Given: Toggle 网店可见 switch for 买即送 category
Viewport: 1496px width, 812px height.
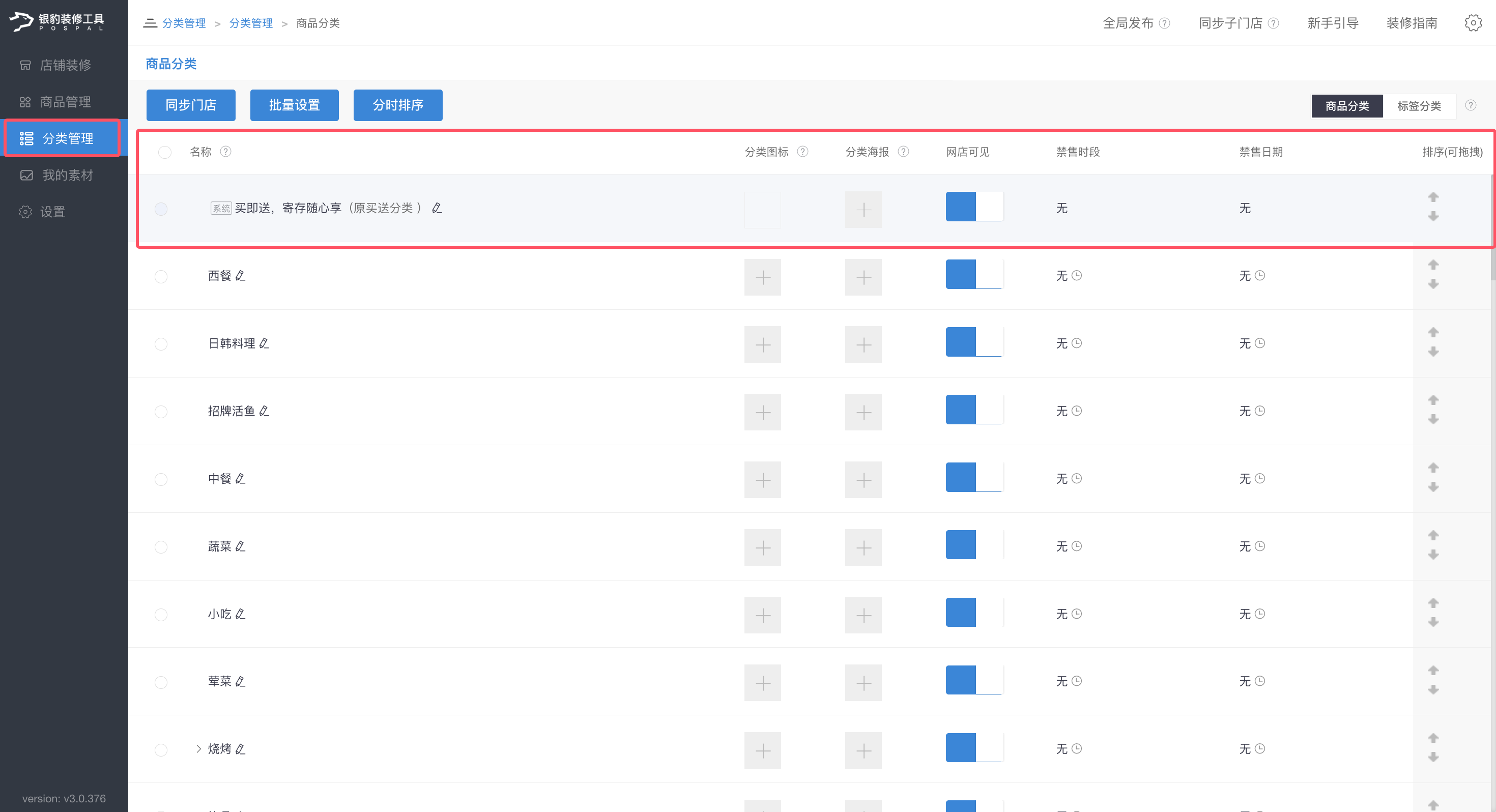Looking at the screenshot, I should (x=974, y=206).
